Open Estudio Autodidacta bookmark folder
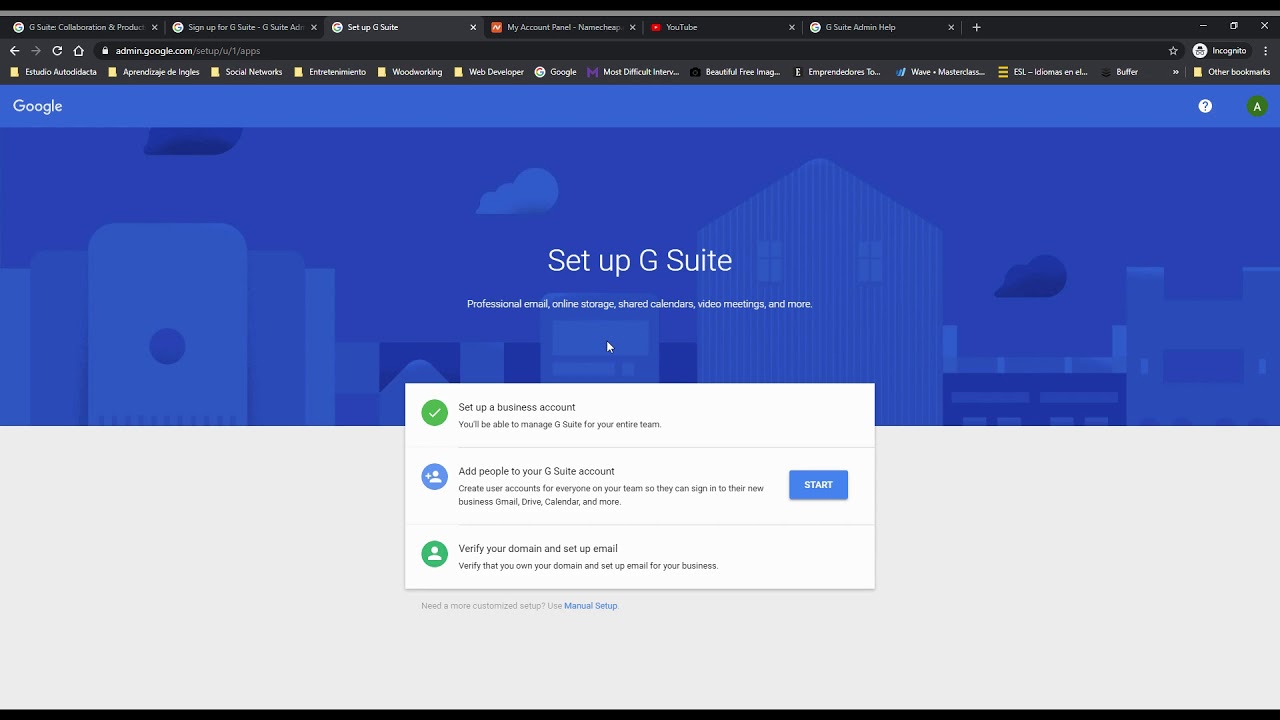The width and height of the screenshot is (1280, 720). (x=53, y=72)
